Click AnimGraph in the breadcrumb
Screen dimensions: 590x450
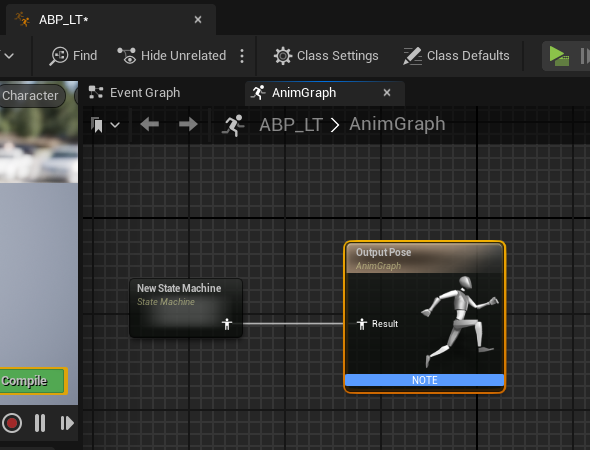click(x=397, y=124)
